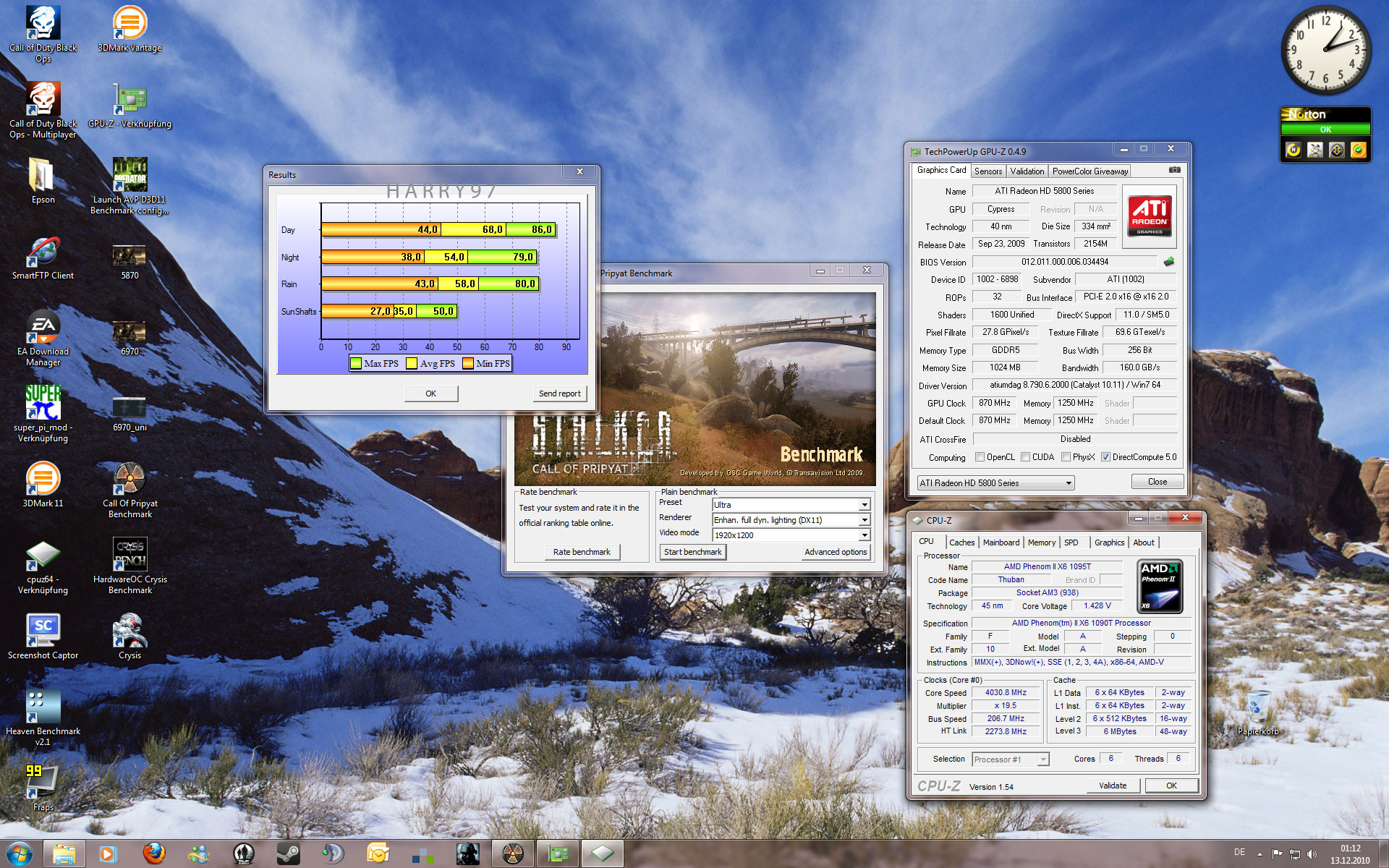Switch to Mainboard tab in CPU-Z
The width and height of the screenshot is (1389, 868).
click(x=1001, y=542)
